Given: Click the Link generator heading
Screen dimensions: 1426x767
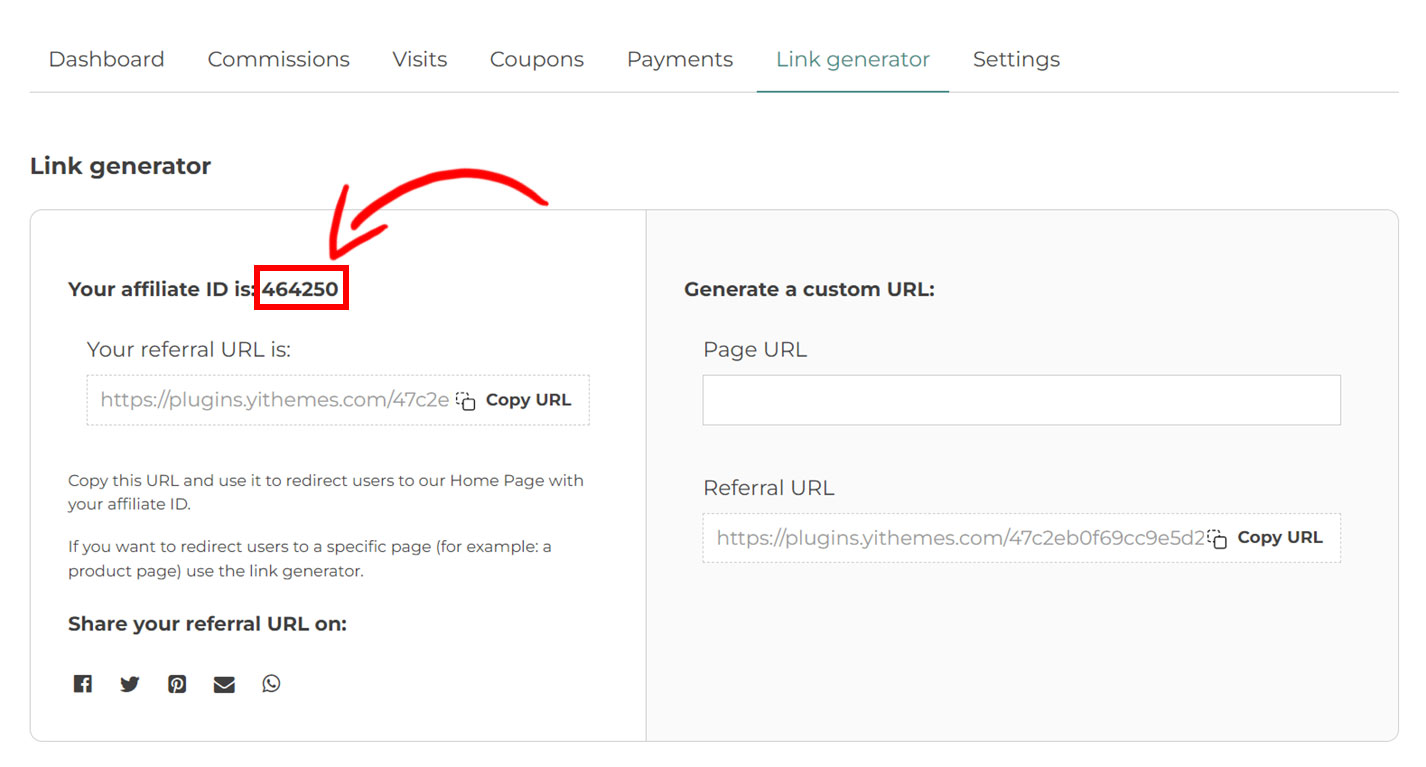Looking at the screenshot, I should [121, 166].
